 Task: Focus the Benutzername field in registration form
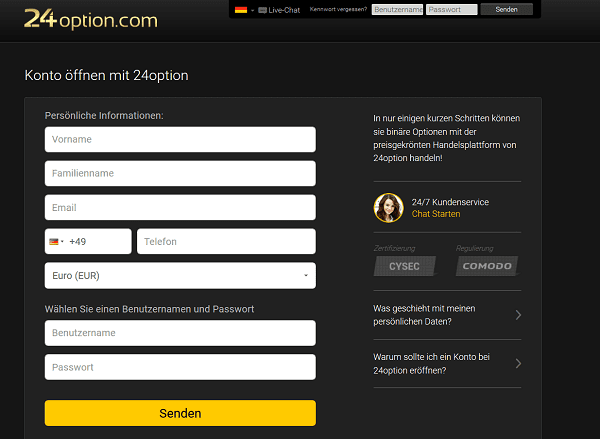[x=180, y=333]
